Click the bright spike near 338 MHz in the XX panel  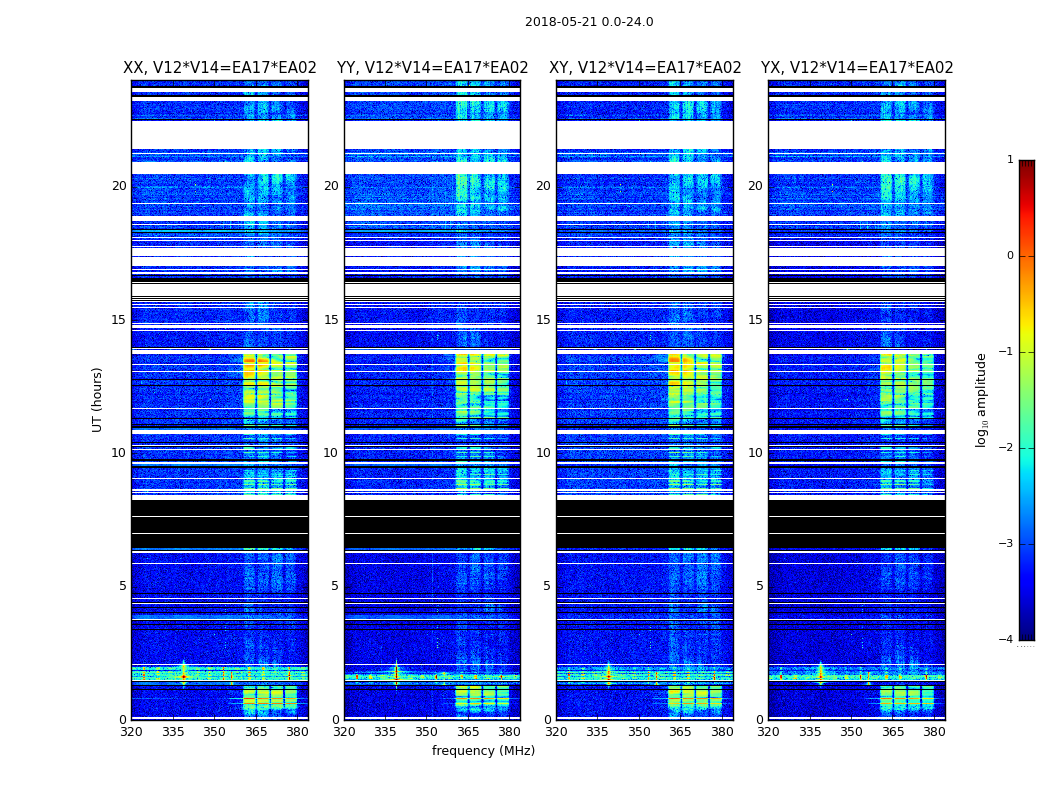coord(183,676)
